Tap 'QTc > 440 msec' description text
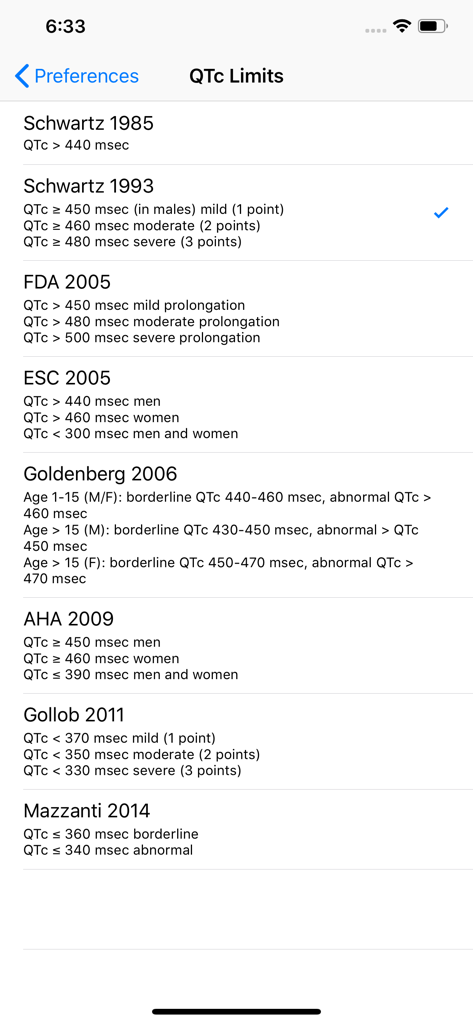Viewport: 473px width, 1024px height. point(76,145)
